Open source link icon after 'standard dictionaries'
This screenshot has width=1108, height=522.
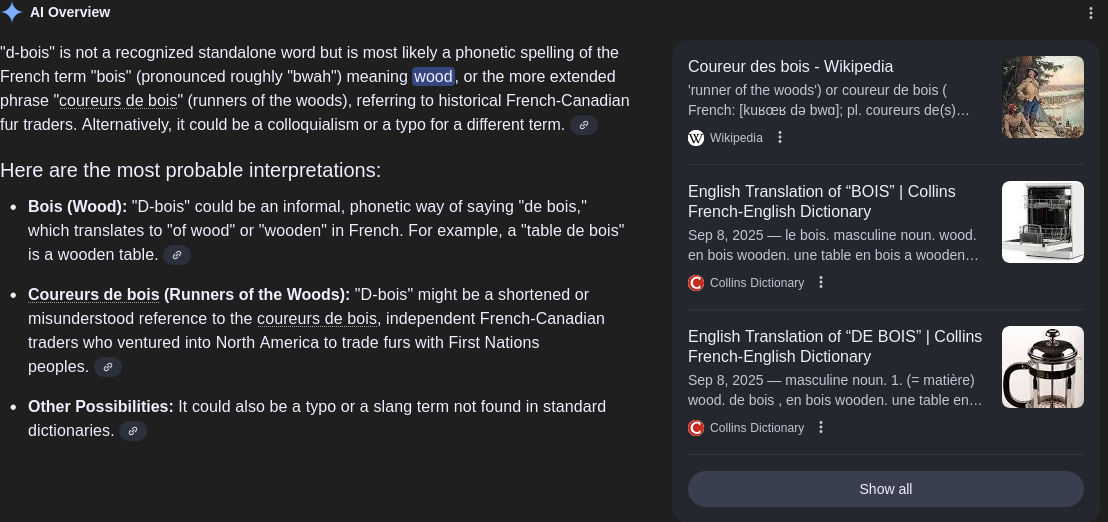(x=133, y=431)
